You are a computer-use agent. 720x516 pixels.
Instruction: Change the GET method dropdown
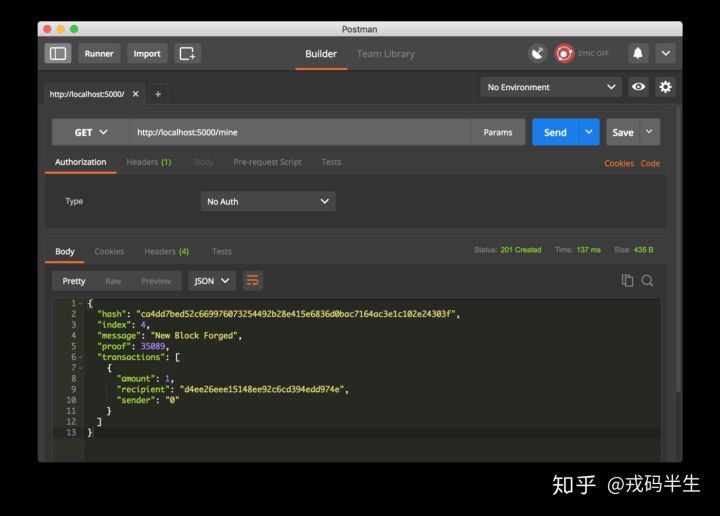tap(91, 132)
